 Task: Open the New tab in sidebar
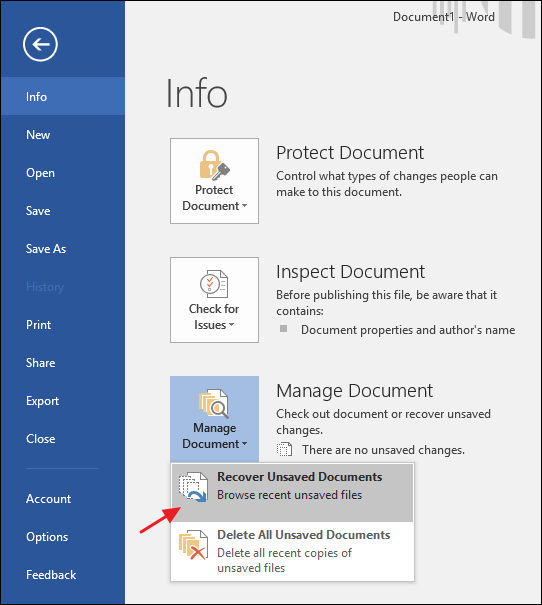[63, 134]
